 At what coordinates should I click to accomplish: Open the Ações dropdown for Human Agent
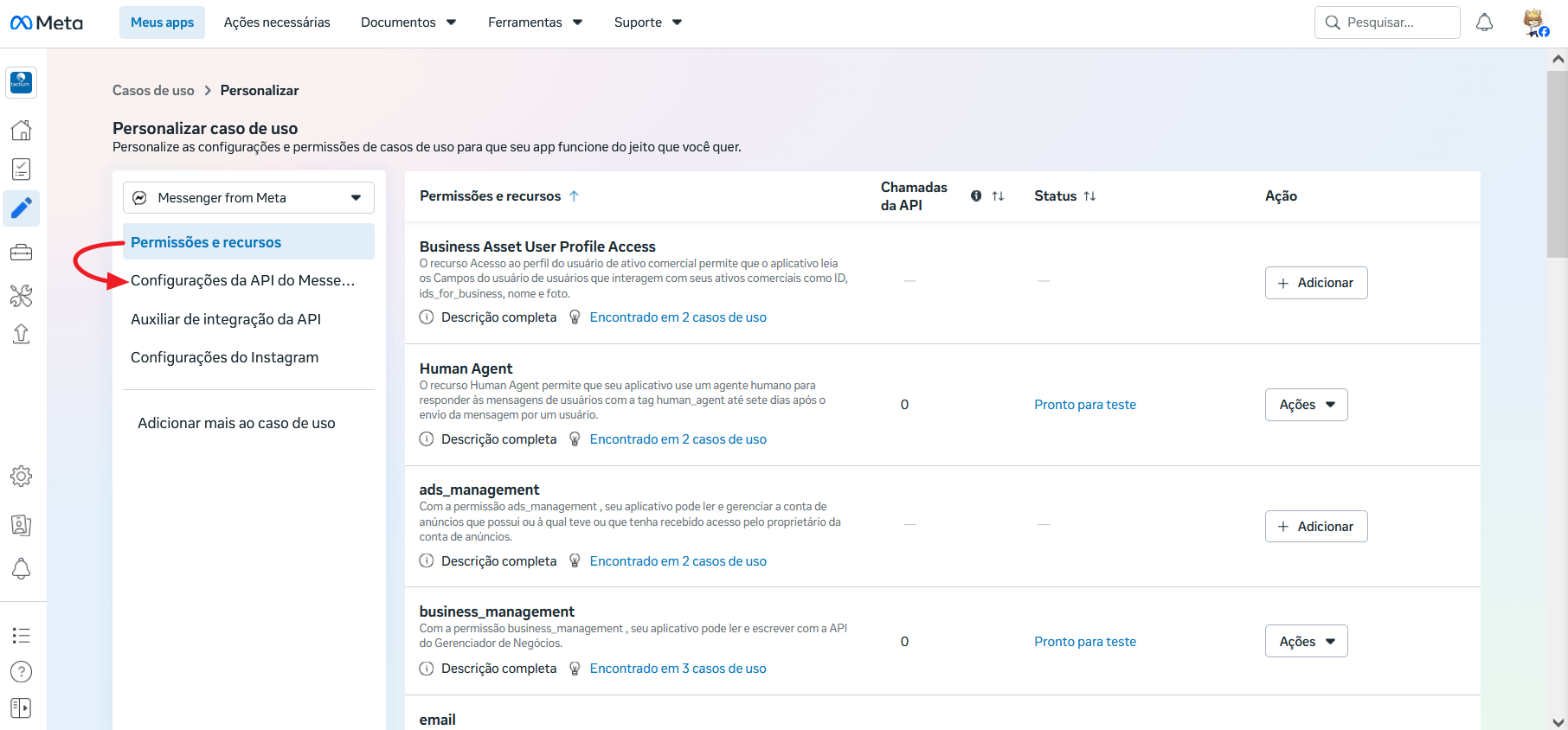coord(1307,405)
